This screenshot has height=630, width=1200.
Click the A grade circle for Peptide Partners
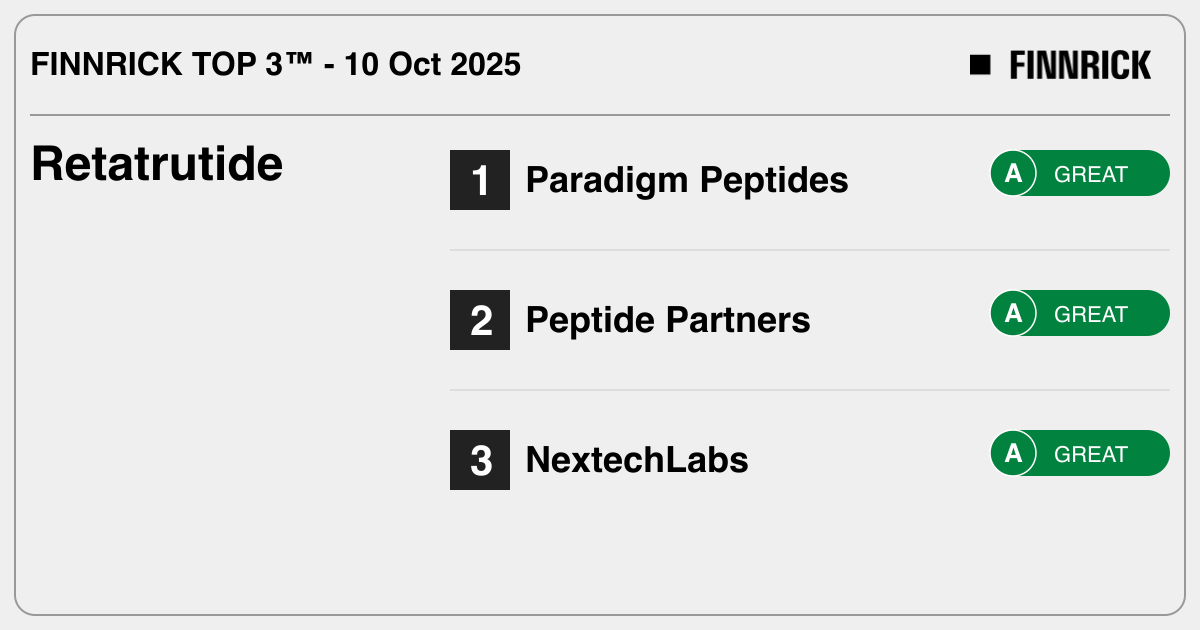pyautogui.click(x=1013, y=313)
